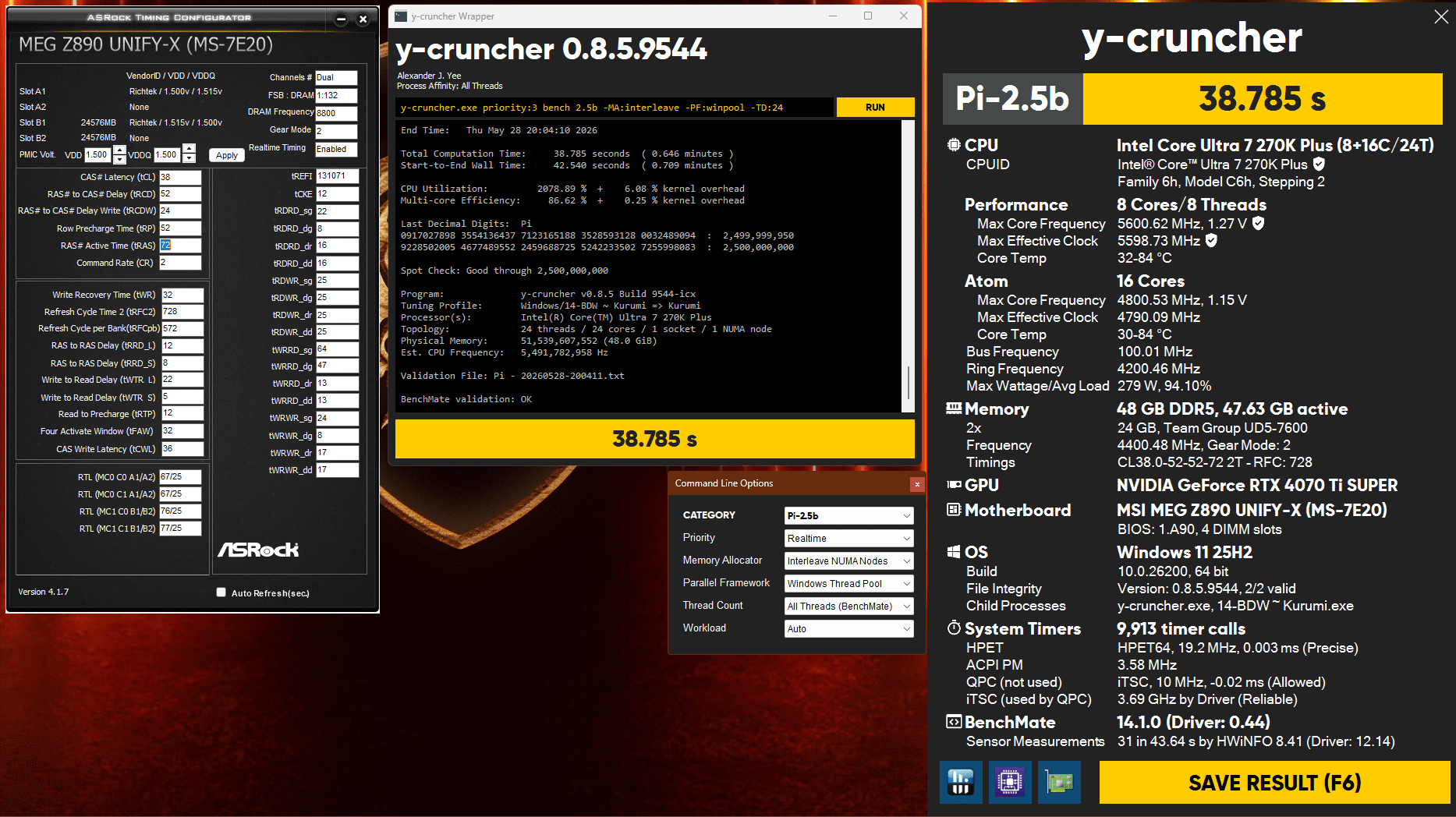Click '9,913 timer calls' heading
The image size is (1456, 817).
pos(1181,628)
